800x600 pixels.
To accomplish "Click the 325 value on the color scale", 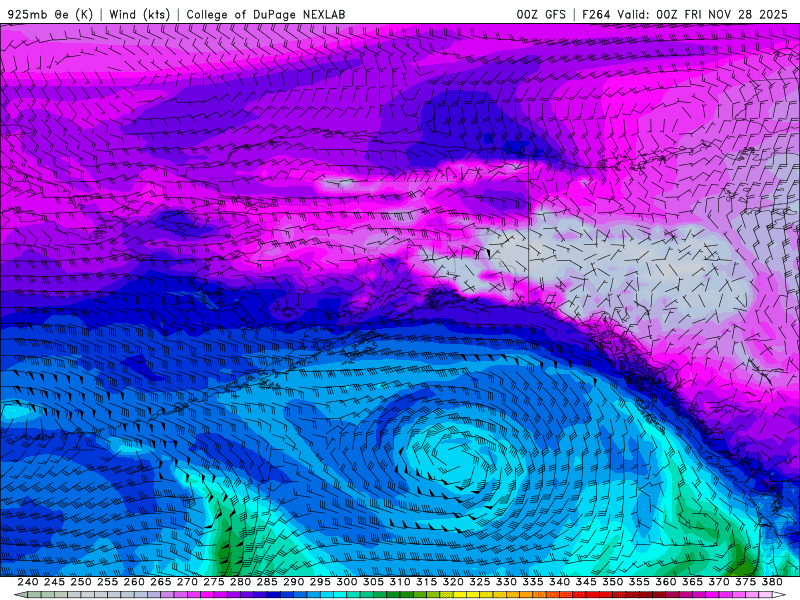I will tap(479, 582).
